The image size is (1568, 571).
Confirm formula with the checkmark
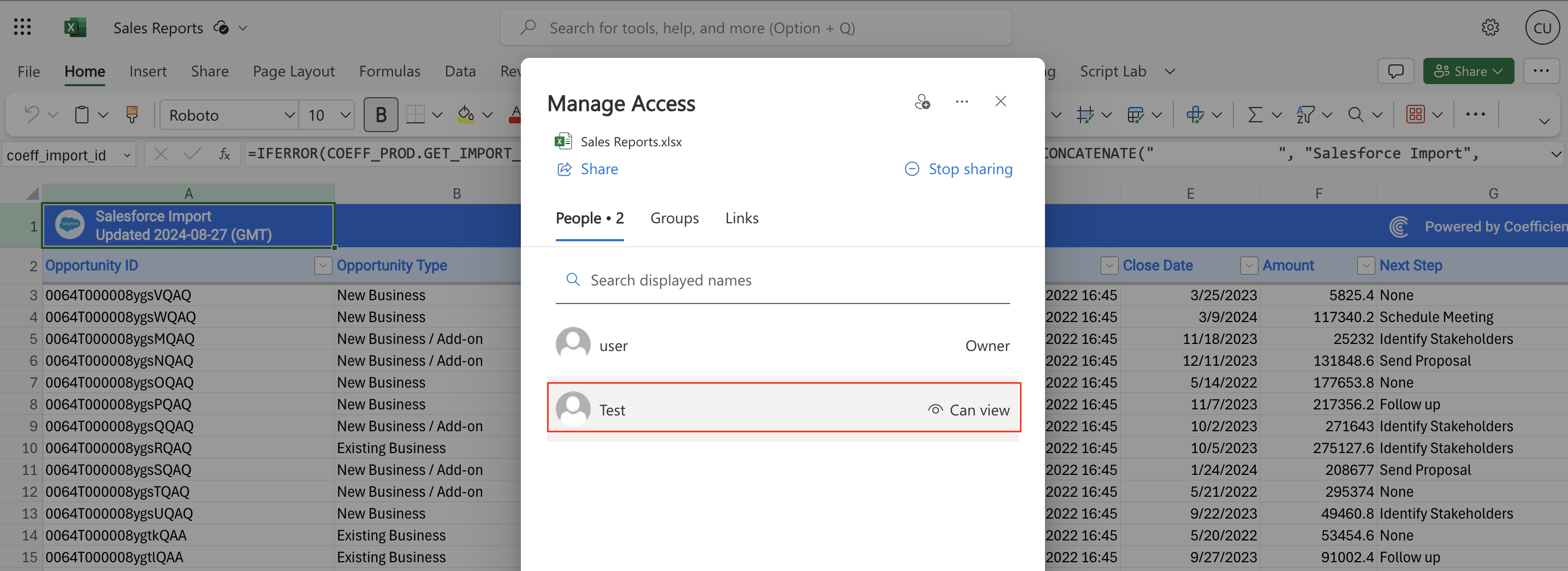[192, 154]
